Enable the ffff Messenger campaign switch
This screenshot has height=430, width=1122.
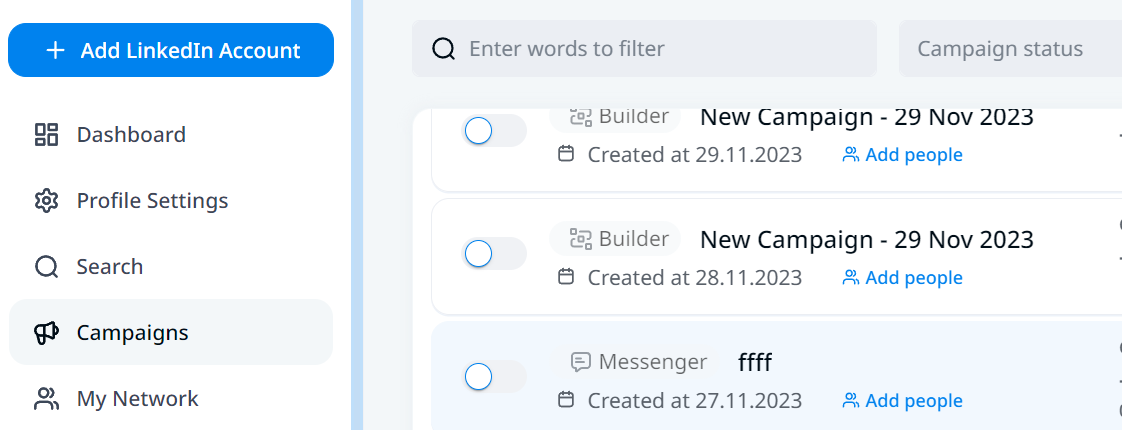pos(494,377)
